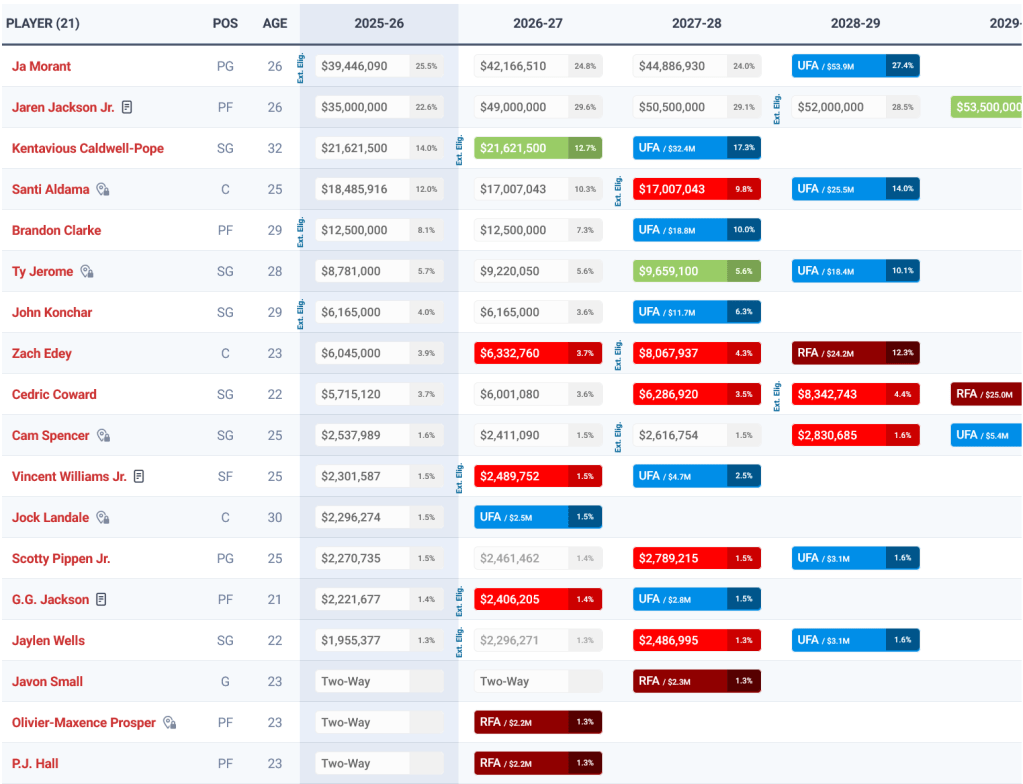1023x784 pixels.
Task: Click the AGE column header
Action: [x=274, y=22]
